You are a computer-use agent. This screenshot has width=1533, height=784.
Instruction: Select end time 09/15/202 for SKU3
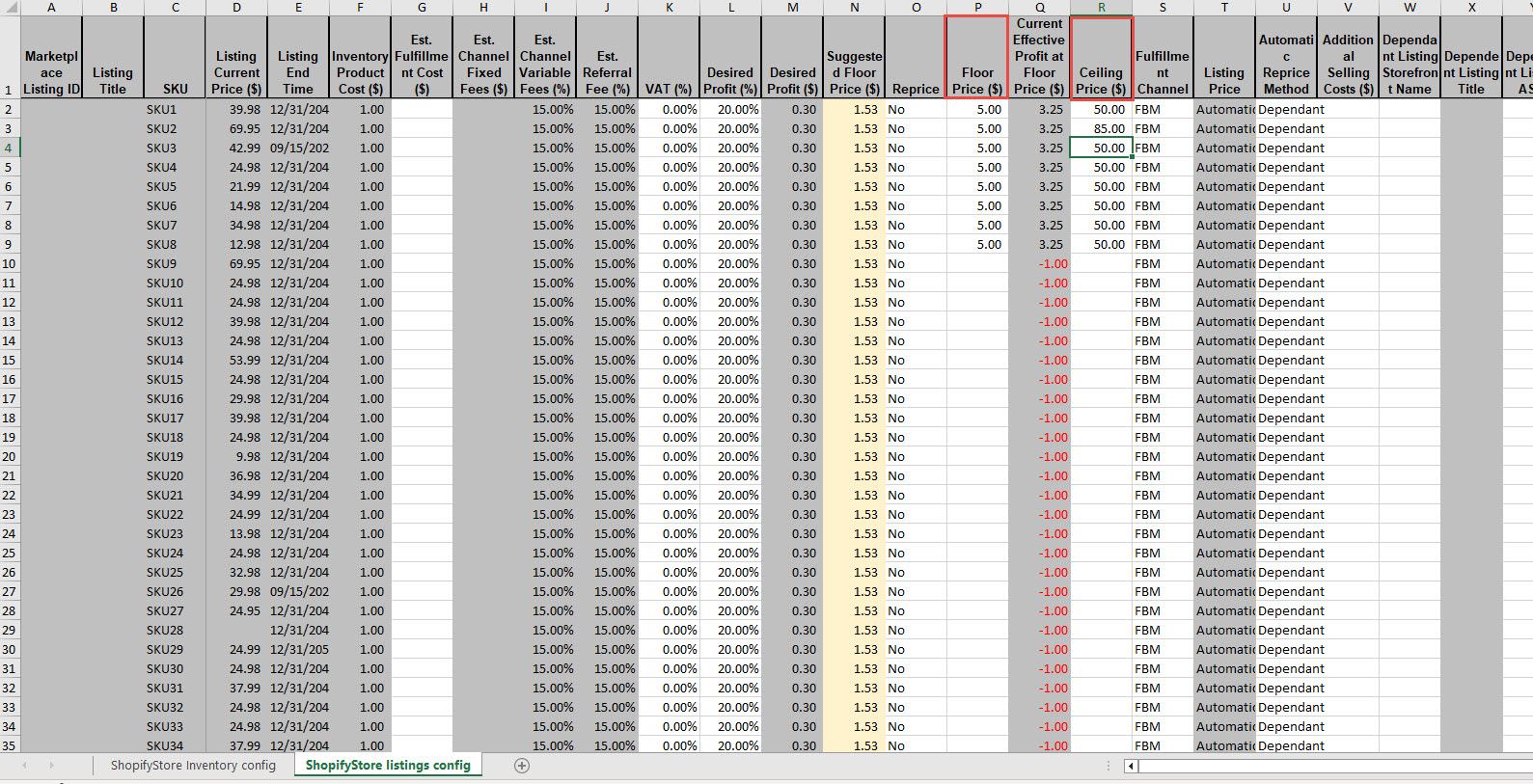(x=298, y=148)
